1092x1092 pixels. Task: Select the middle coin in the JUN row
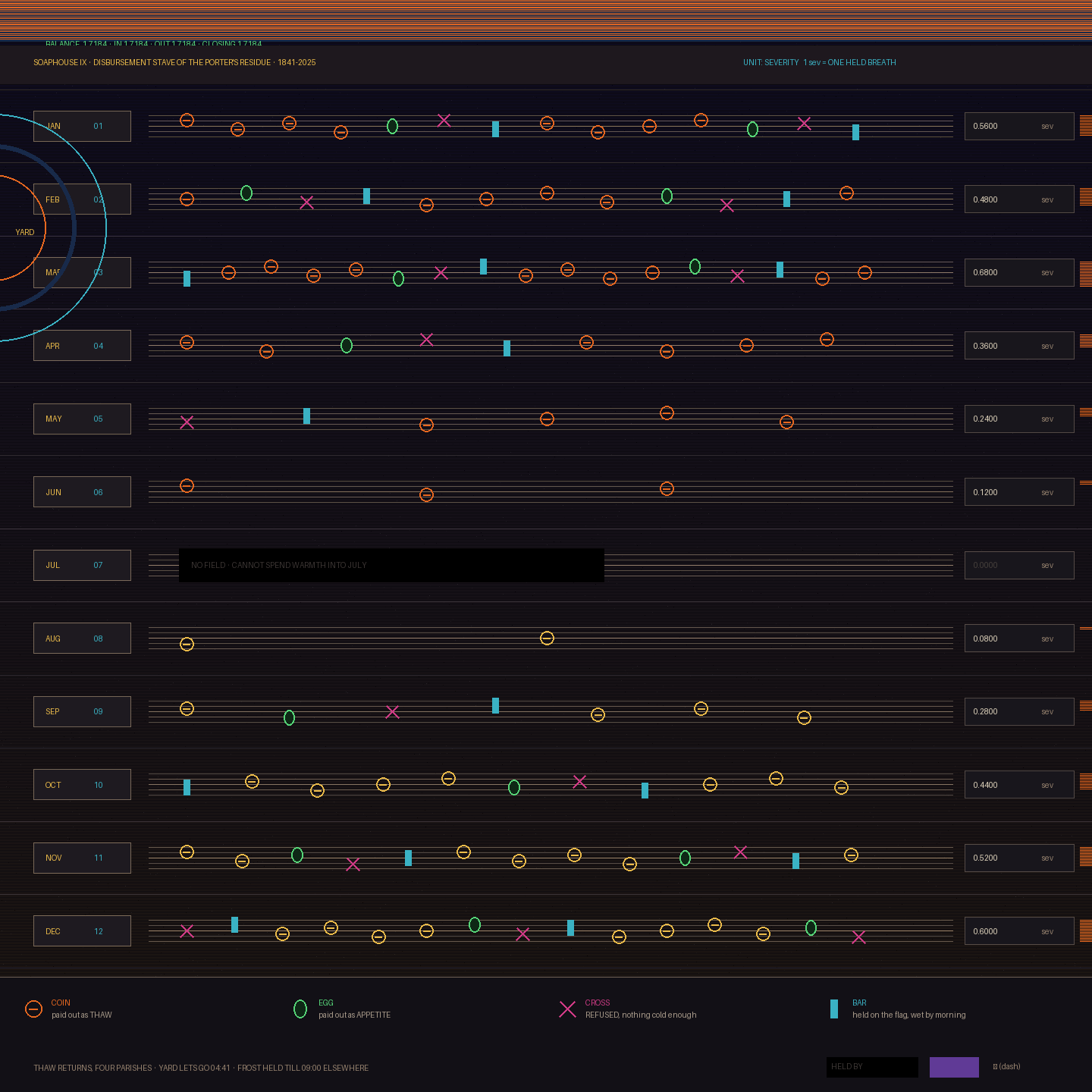click(x=426, y=495)
